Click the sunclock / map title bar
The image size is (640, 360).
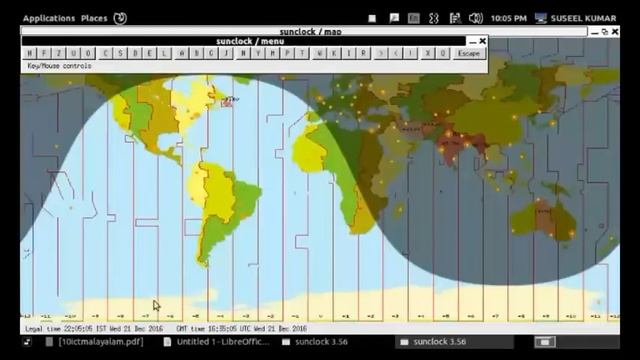pos(304,31)
